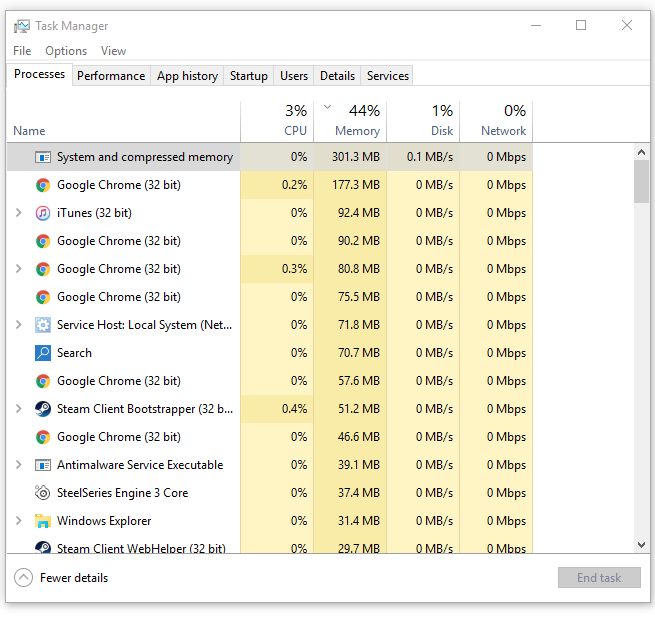
Task: Click Service Host: Local System gear icon
Action: click(43, 325)
